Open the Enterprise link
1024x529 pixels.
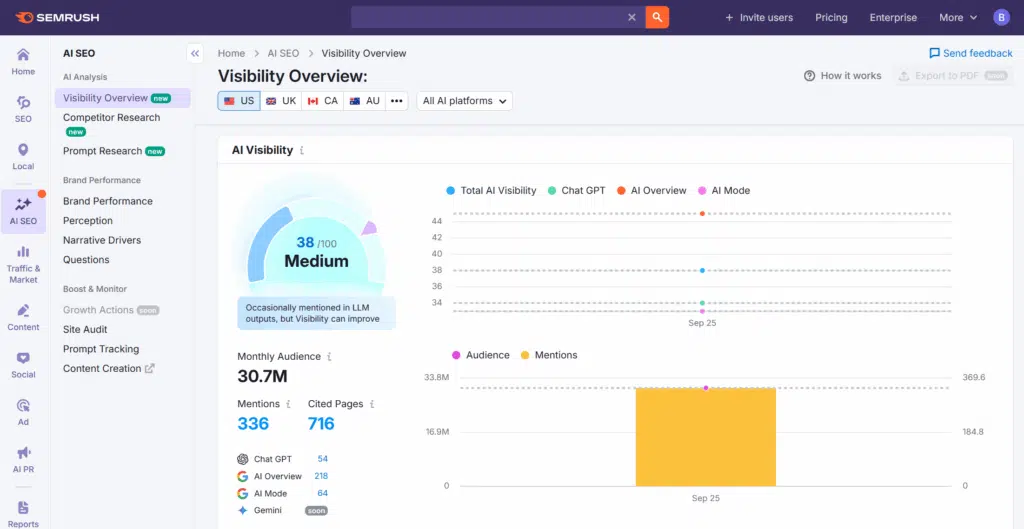(x=893, y=18)
